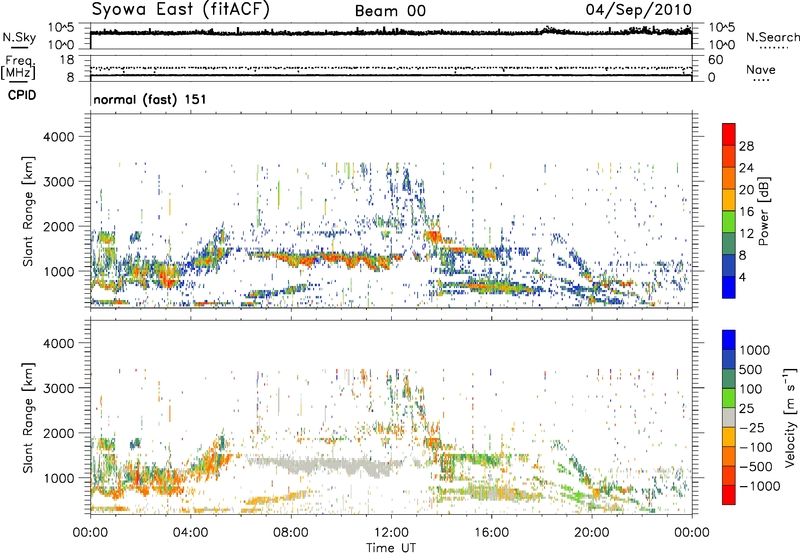Image resolution: width=800 pixels, height=554 pixels.
Task: Click the right '10^0' search noise value
Action: click(721, 45)
